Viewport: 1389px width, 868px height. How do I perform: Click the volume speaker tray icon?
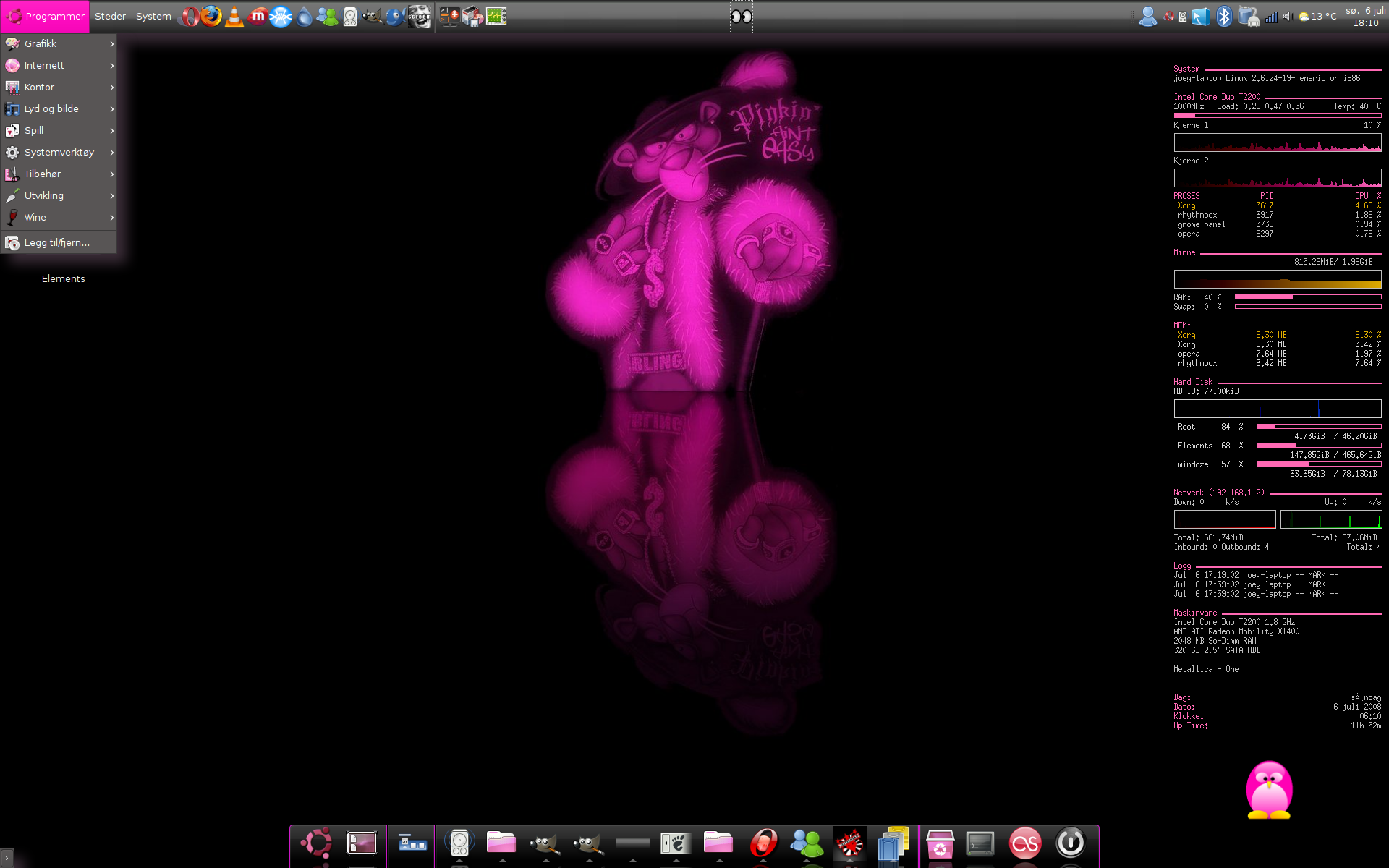pos(1288,16)
